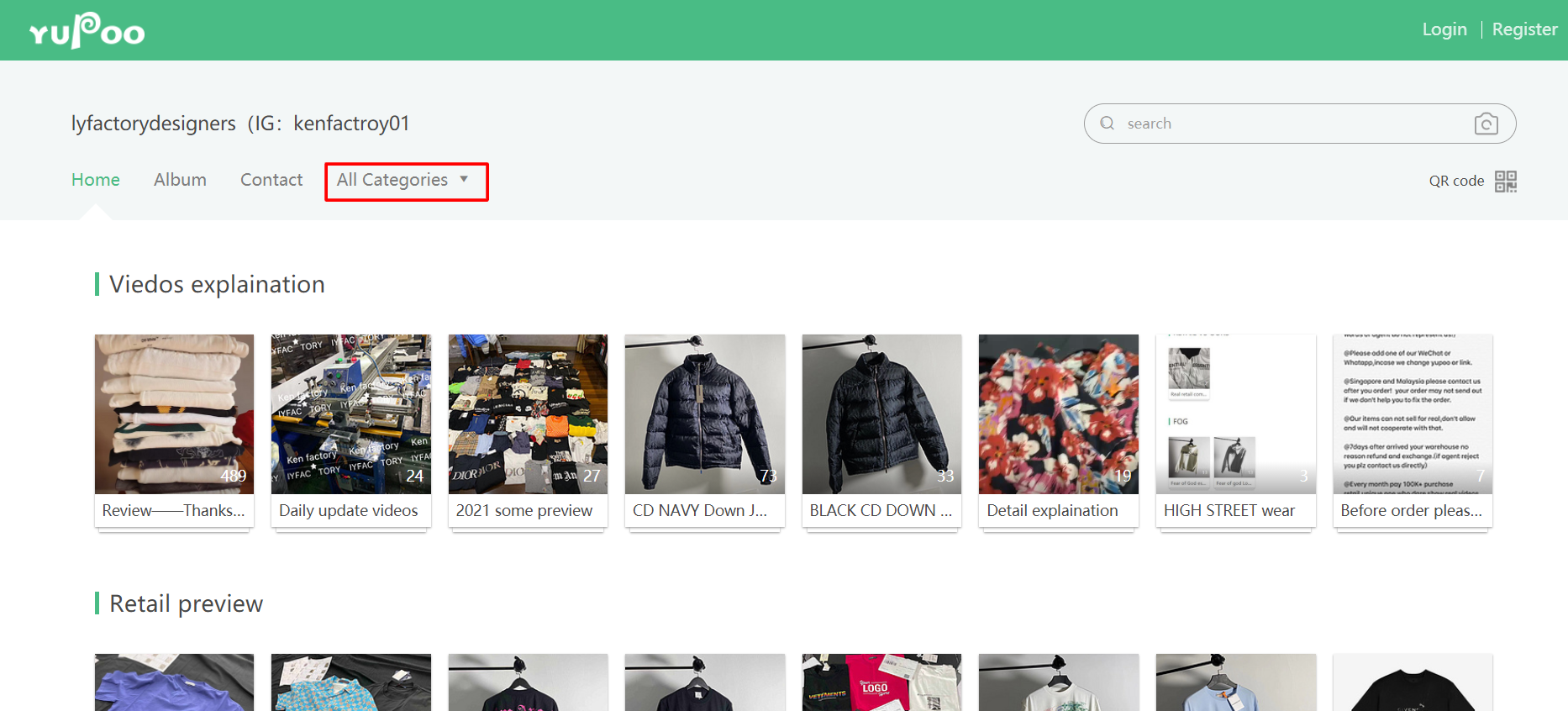Open the 2021 some preview album
The width and height of the screenshot is (1568, 711).
[528, 431]
